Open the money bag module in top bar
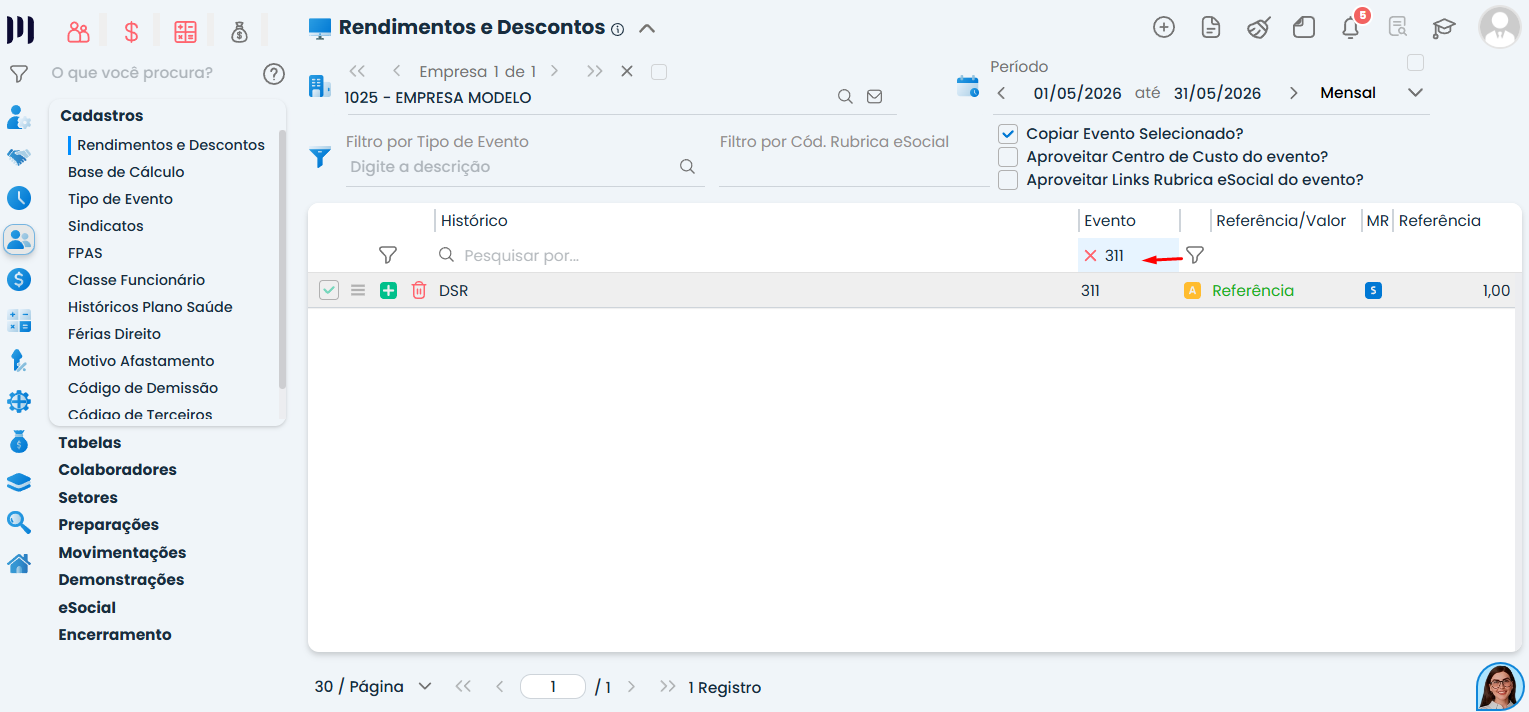The width and height of the screenshot is (1529, 712). (239, 31)
